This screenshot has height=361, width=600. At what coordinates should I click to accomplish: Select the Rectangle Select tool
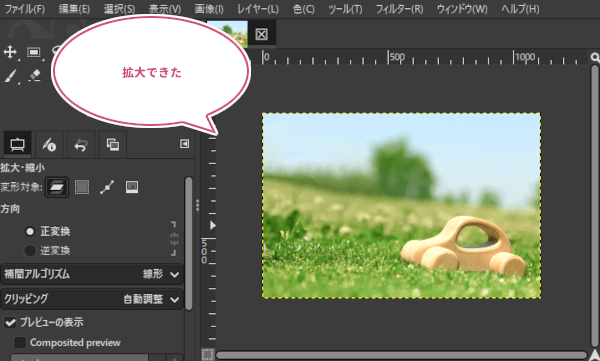pos(34,52)
